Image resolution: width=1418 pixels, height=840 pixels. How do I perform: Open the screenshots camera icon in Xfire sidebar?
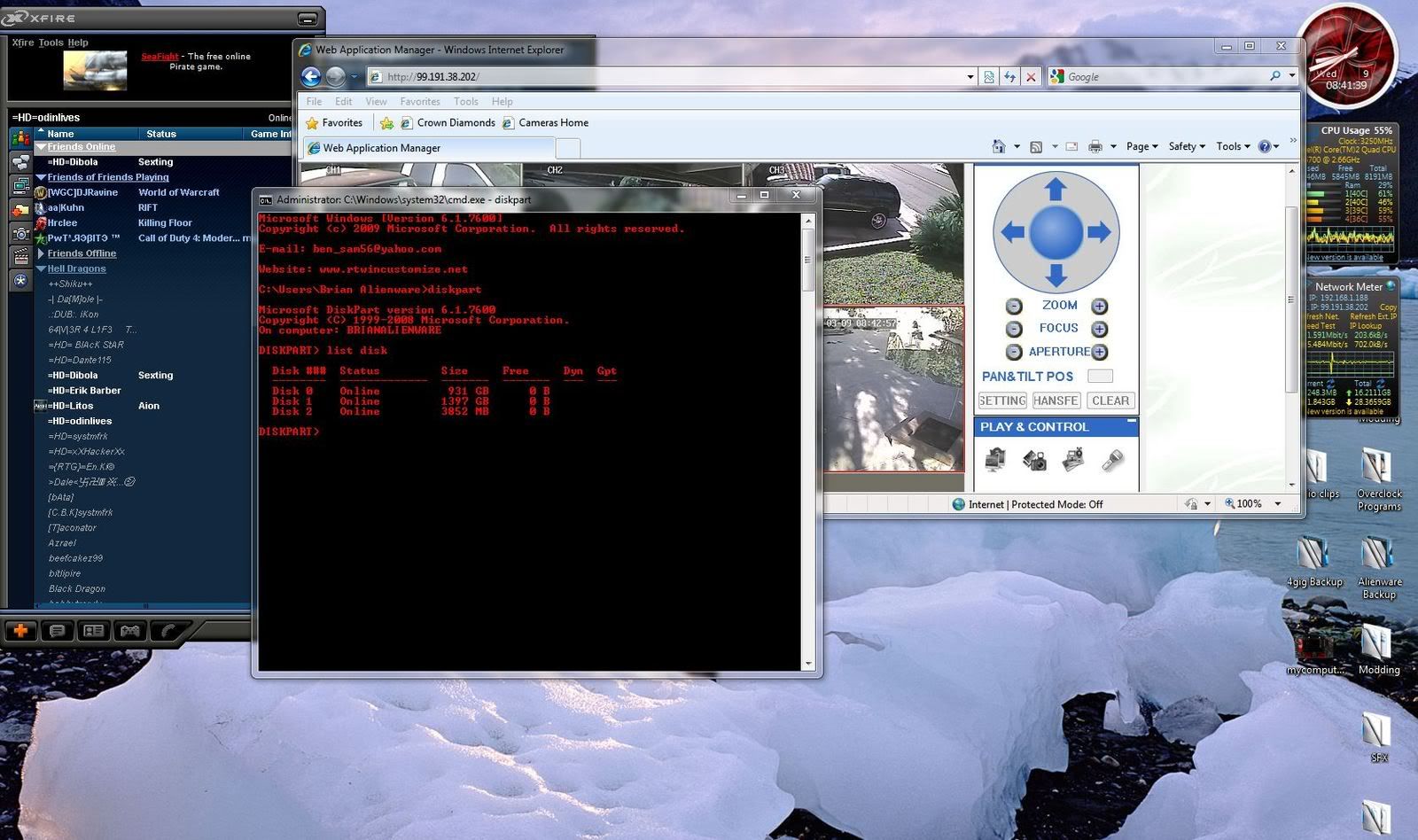tap(20, 234)
